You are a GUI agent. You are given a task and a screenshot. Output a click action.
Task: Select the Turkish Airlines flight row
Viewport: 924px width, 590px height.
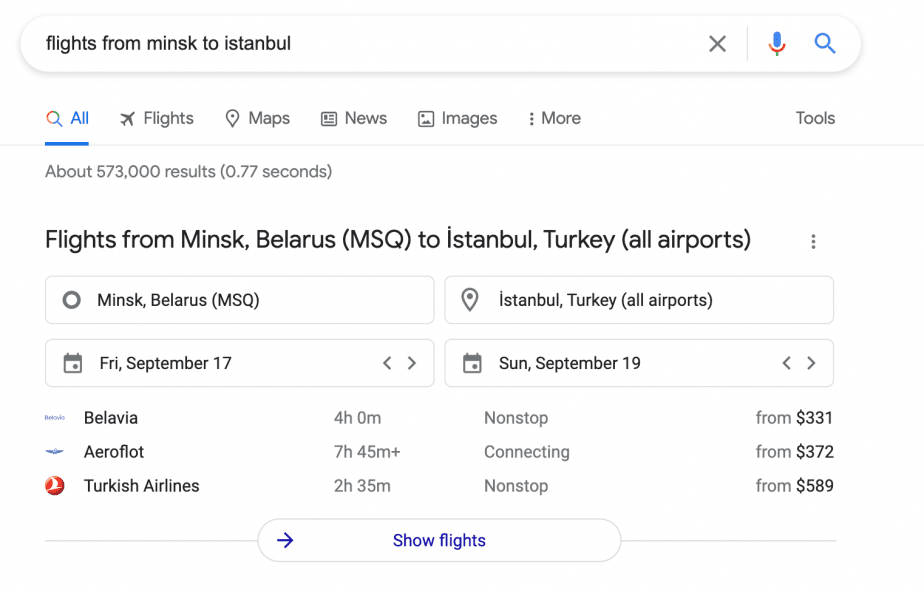[440, 486]
